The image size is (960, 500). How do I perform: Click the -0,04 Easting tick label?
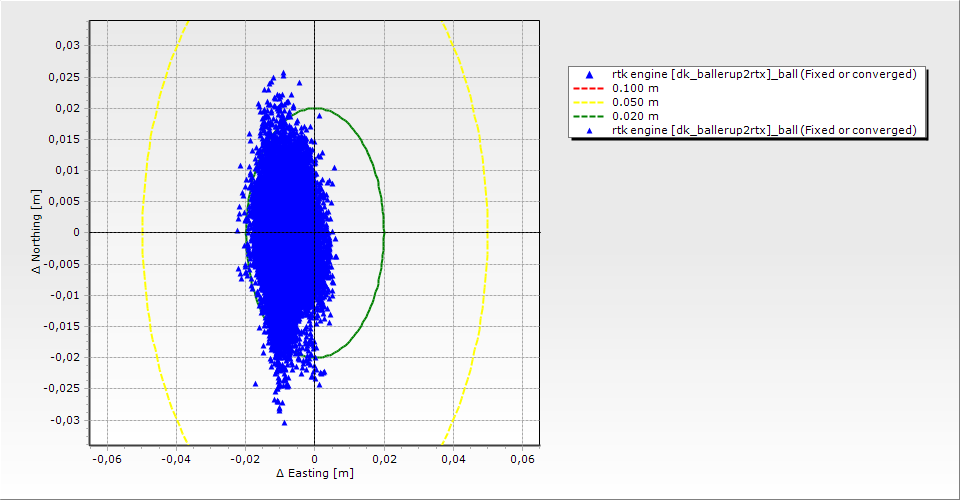(176, 459)
